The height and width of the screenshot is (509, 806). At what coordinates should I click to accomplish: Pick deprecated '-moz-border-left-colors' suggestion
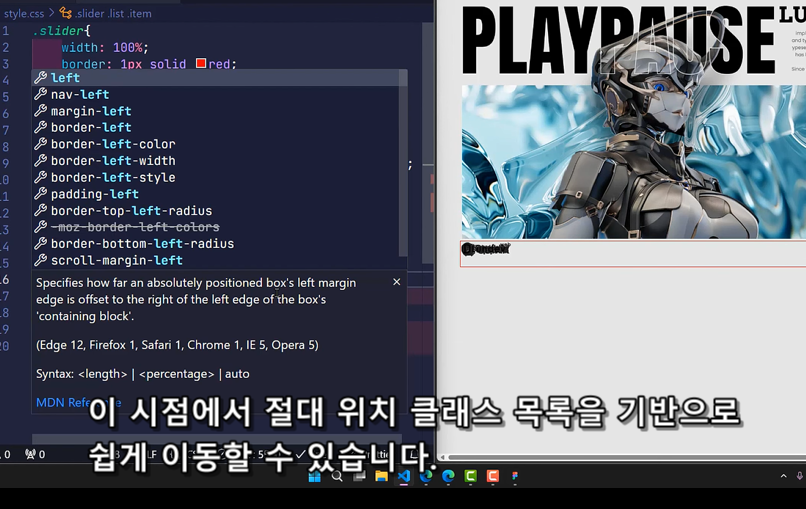(x=219, y=227)
